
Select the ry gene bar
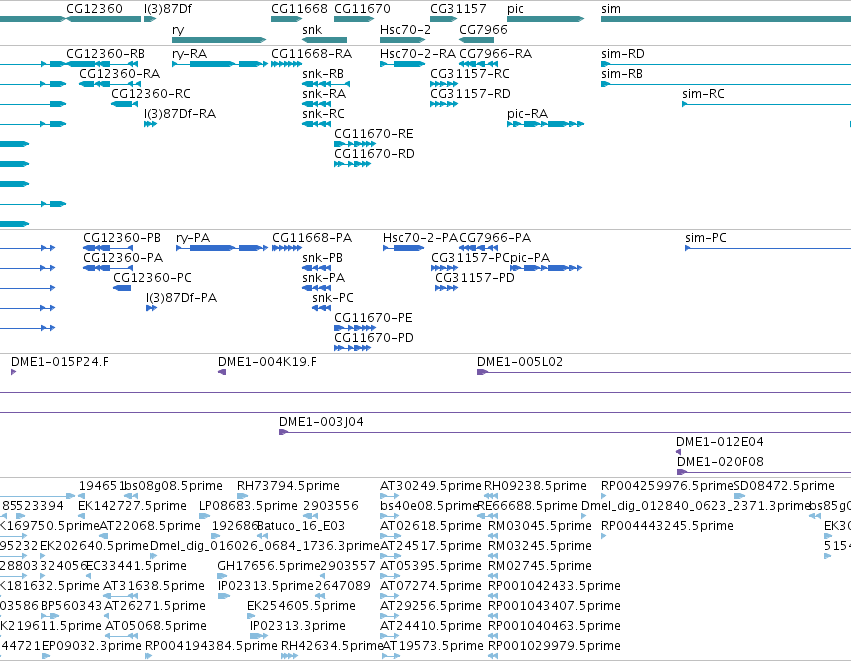pyautogui.click(x=219, y=40)
